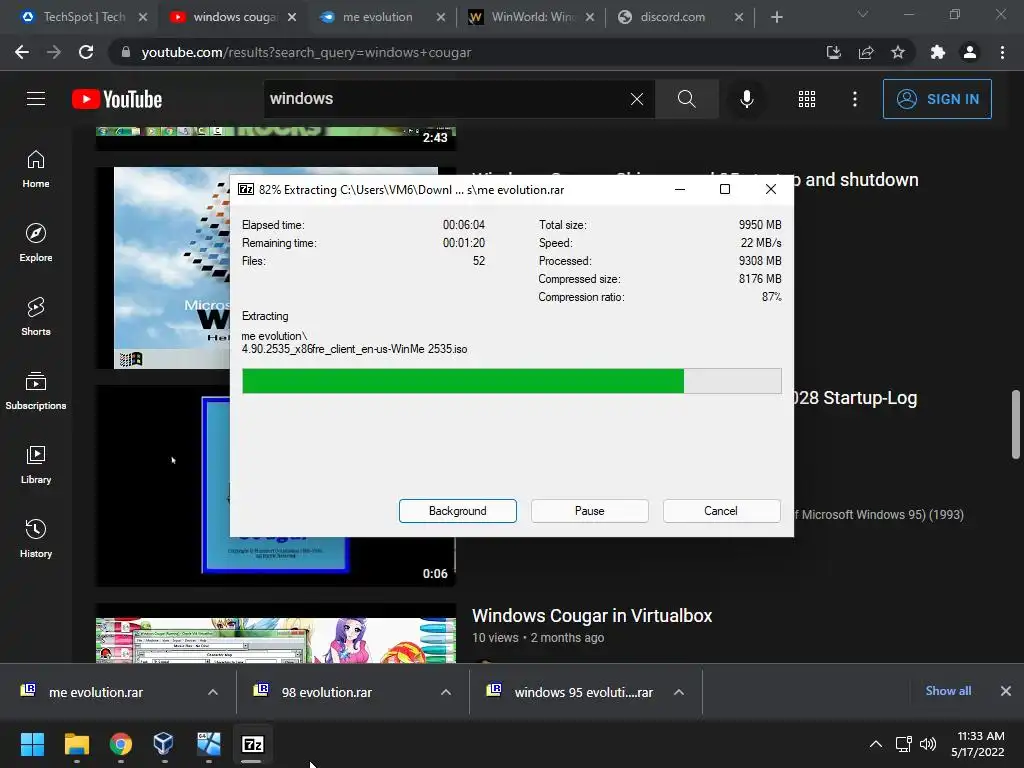The height and width of the screenshot is (768, 1024).
Task: View site info via the lock icon
Action: click(x=126, y=52)
